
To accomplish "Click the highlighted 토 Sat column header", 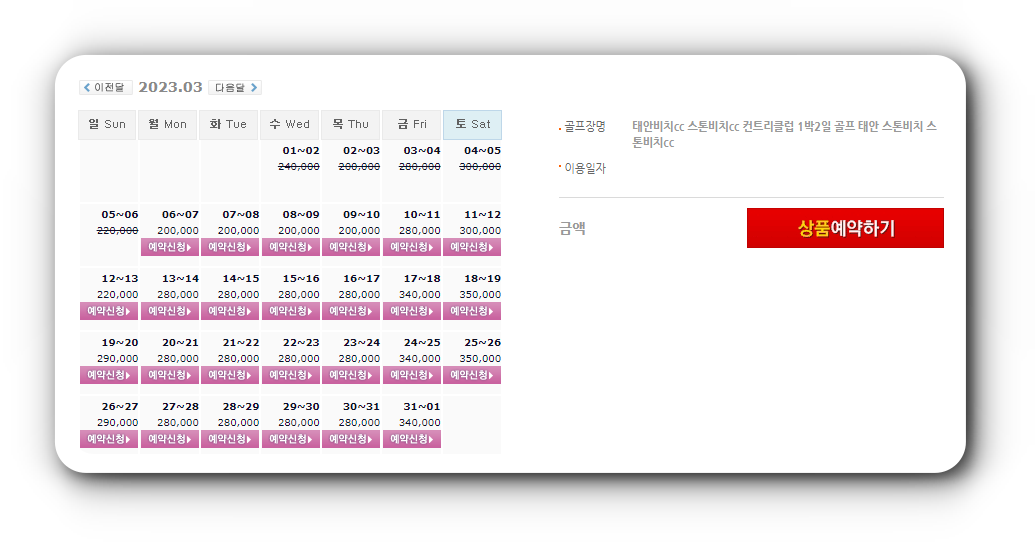I will (x=473, y=124).
